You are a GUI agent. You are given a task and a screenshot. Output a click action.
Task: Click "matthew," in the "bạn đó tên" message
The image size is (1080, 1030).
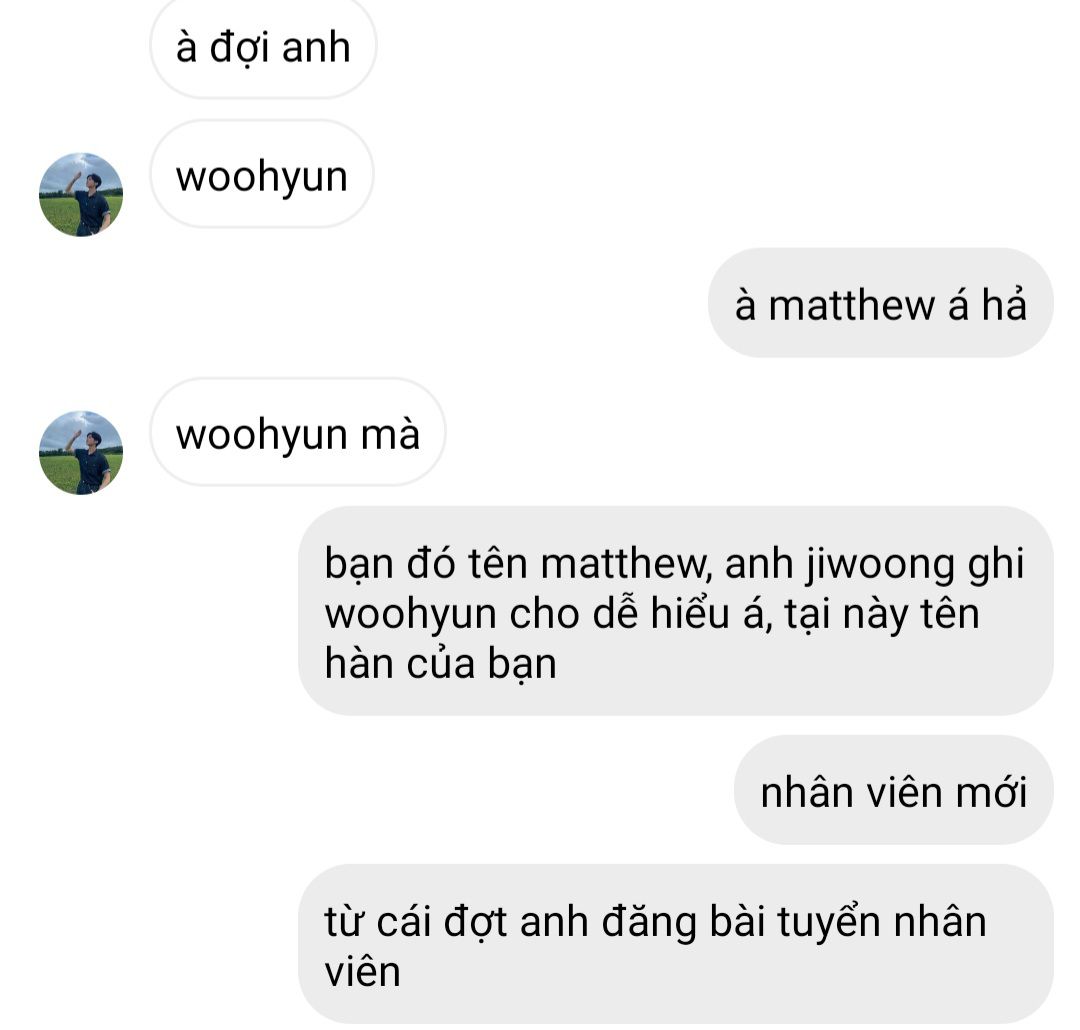[x=625, y=564]
